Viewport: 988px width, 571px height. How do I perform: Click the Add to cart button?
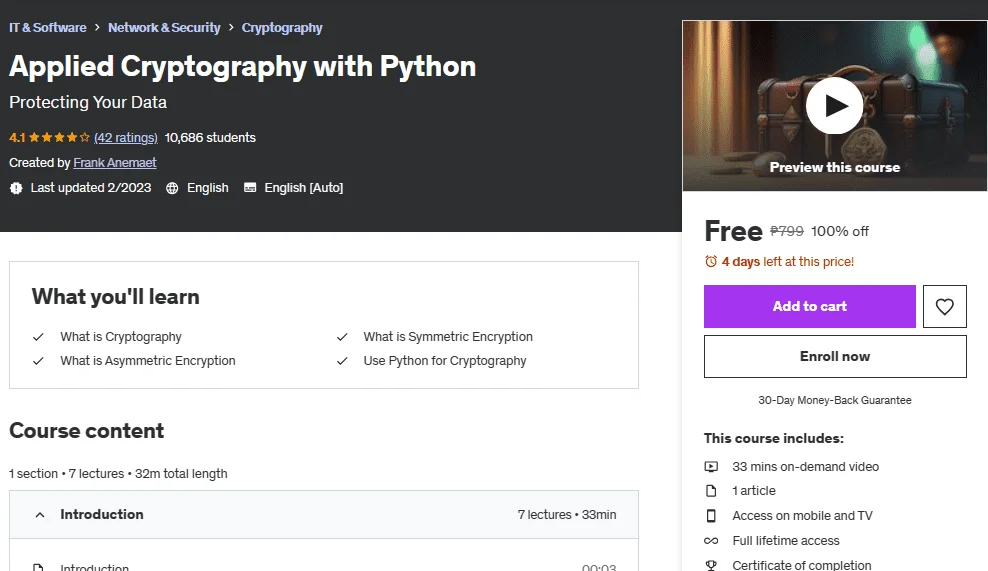pos(810,306)
